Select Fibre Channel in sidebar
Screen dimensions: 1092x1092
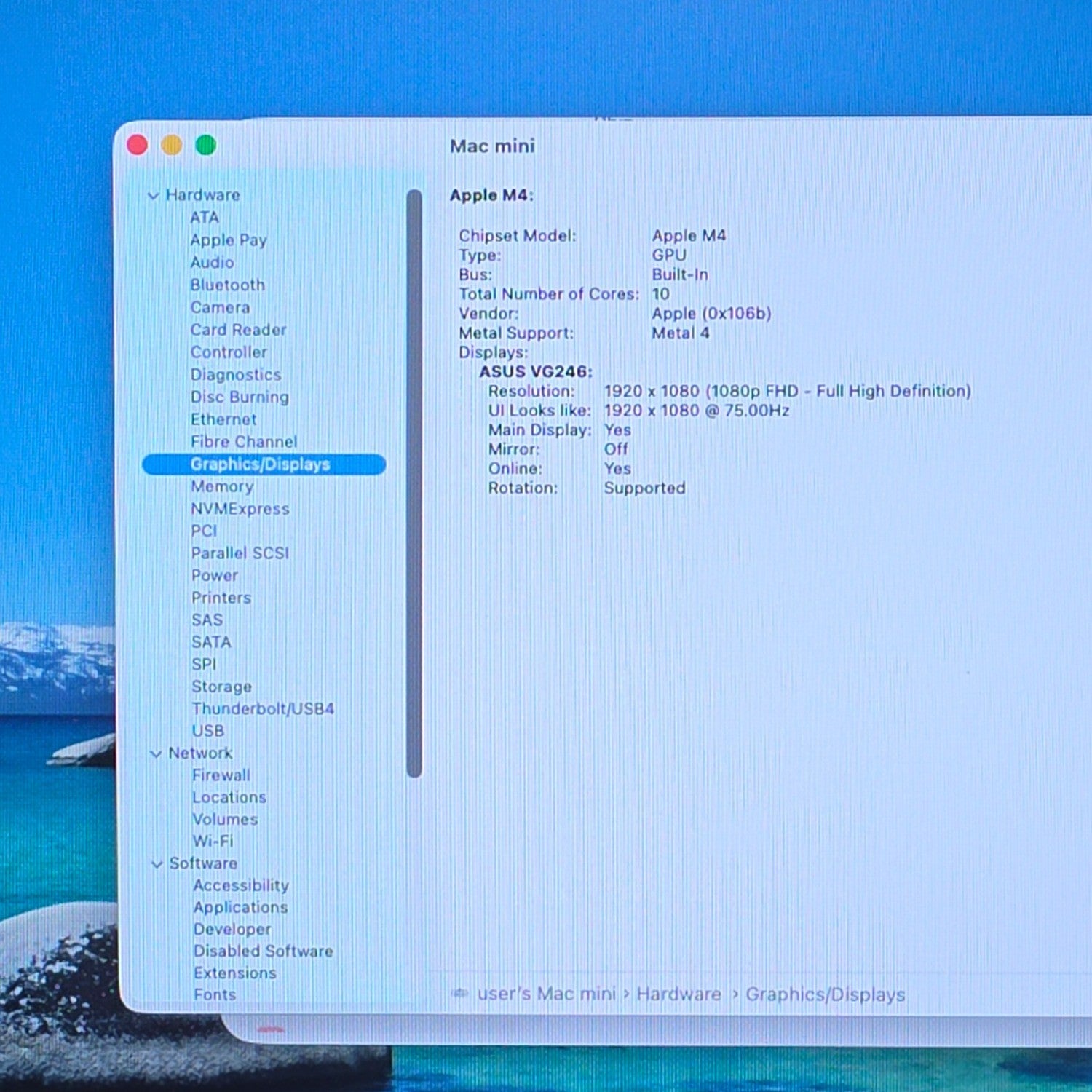point(244,442)
